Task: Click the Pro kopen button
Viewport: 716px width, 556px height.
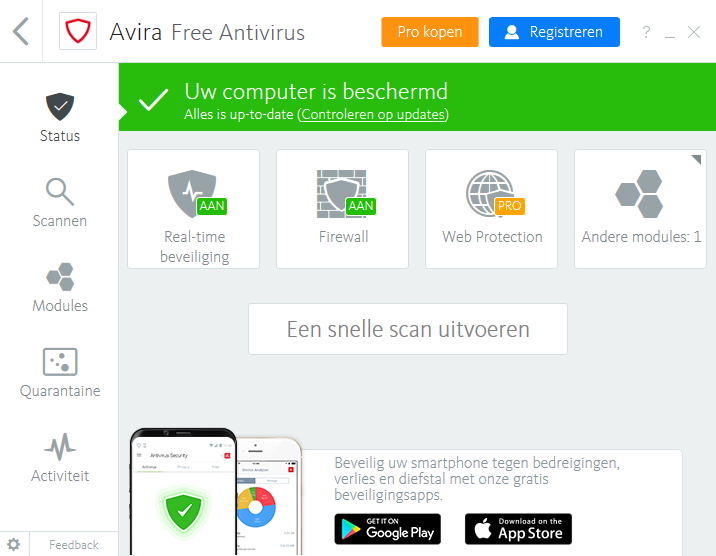Action: coord(430,32)
